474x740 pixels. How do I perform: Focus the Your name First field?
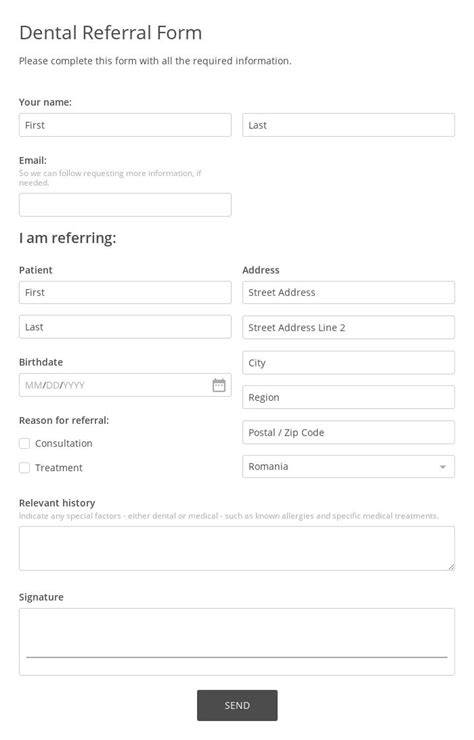click(125, 125)
